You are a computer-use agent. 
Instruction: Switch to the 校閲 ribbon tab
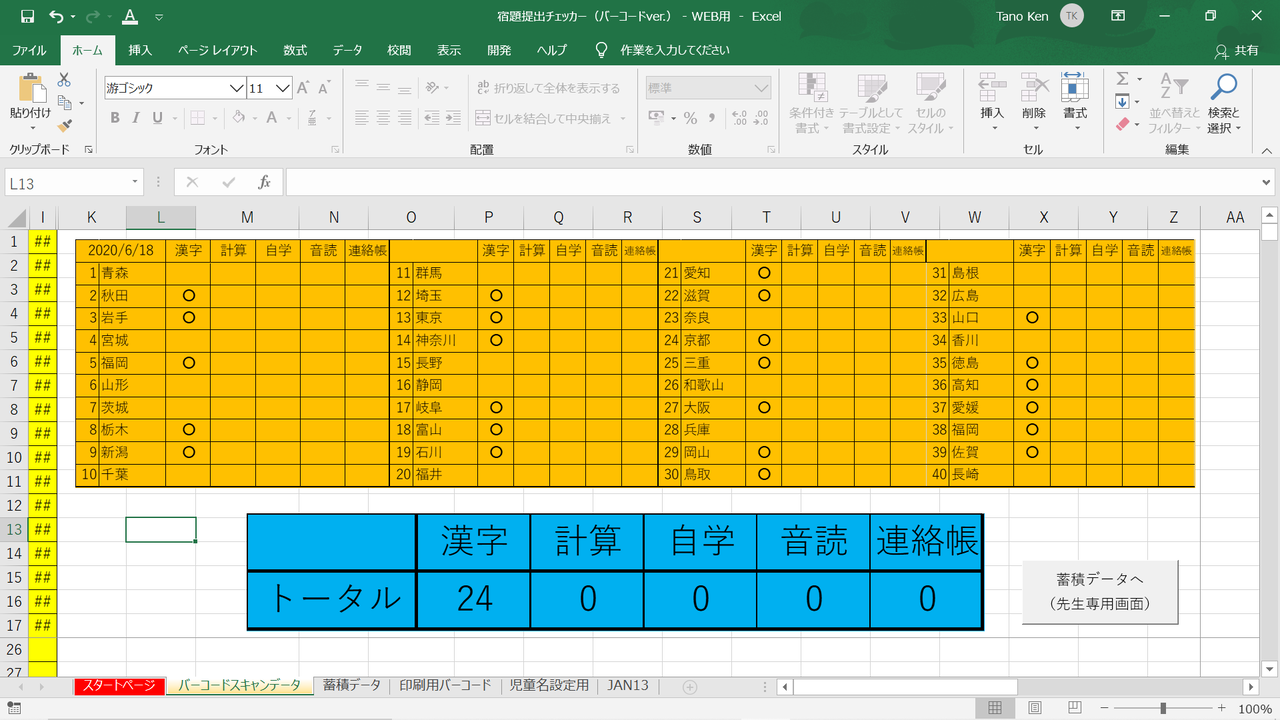[399, 50]
